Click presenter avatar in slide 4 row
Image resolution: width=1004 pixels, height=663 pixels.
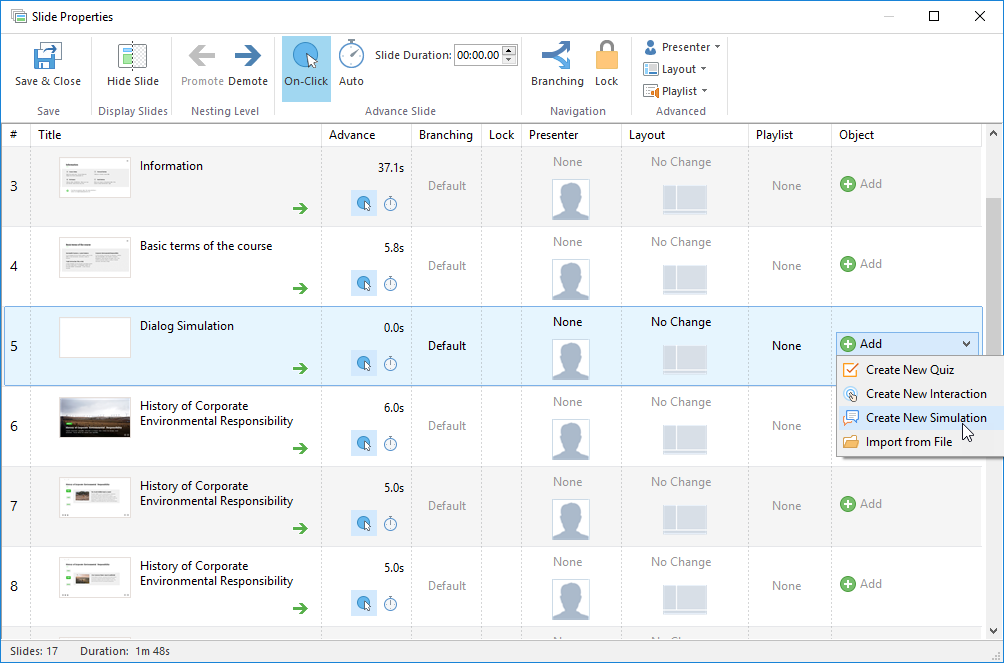(x=570, y=280)
